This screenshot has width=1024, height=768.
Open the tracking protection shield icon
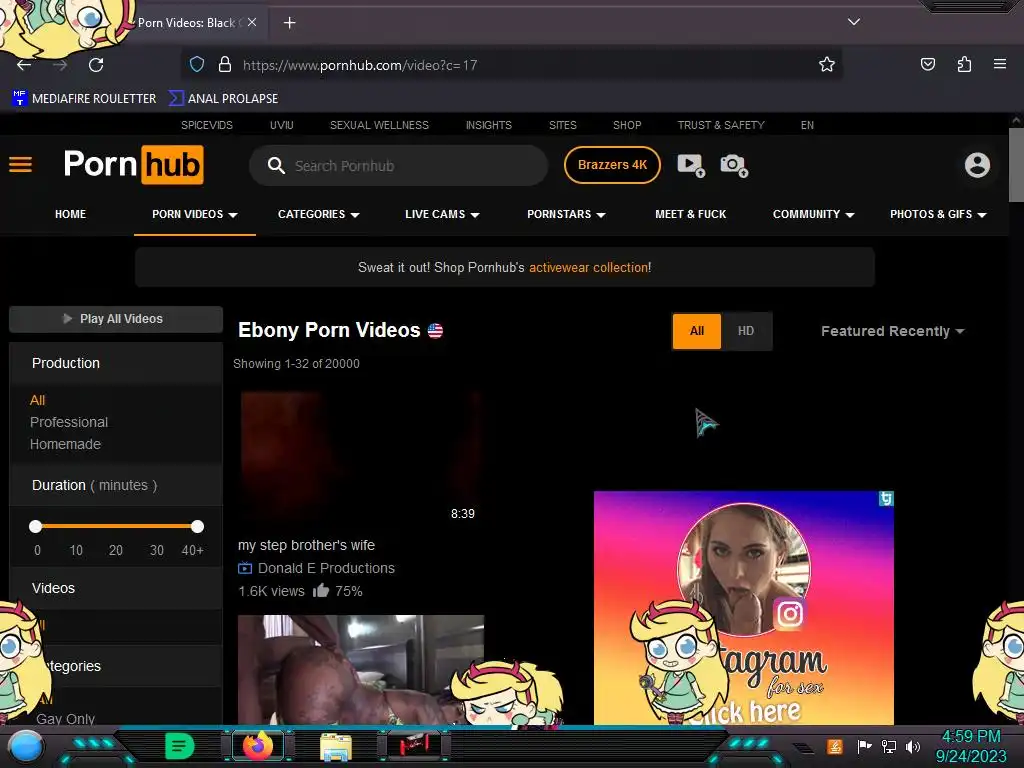point(197,65)
